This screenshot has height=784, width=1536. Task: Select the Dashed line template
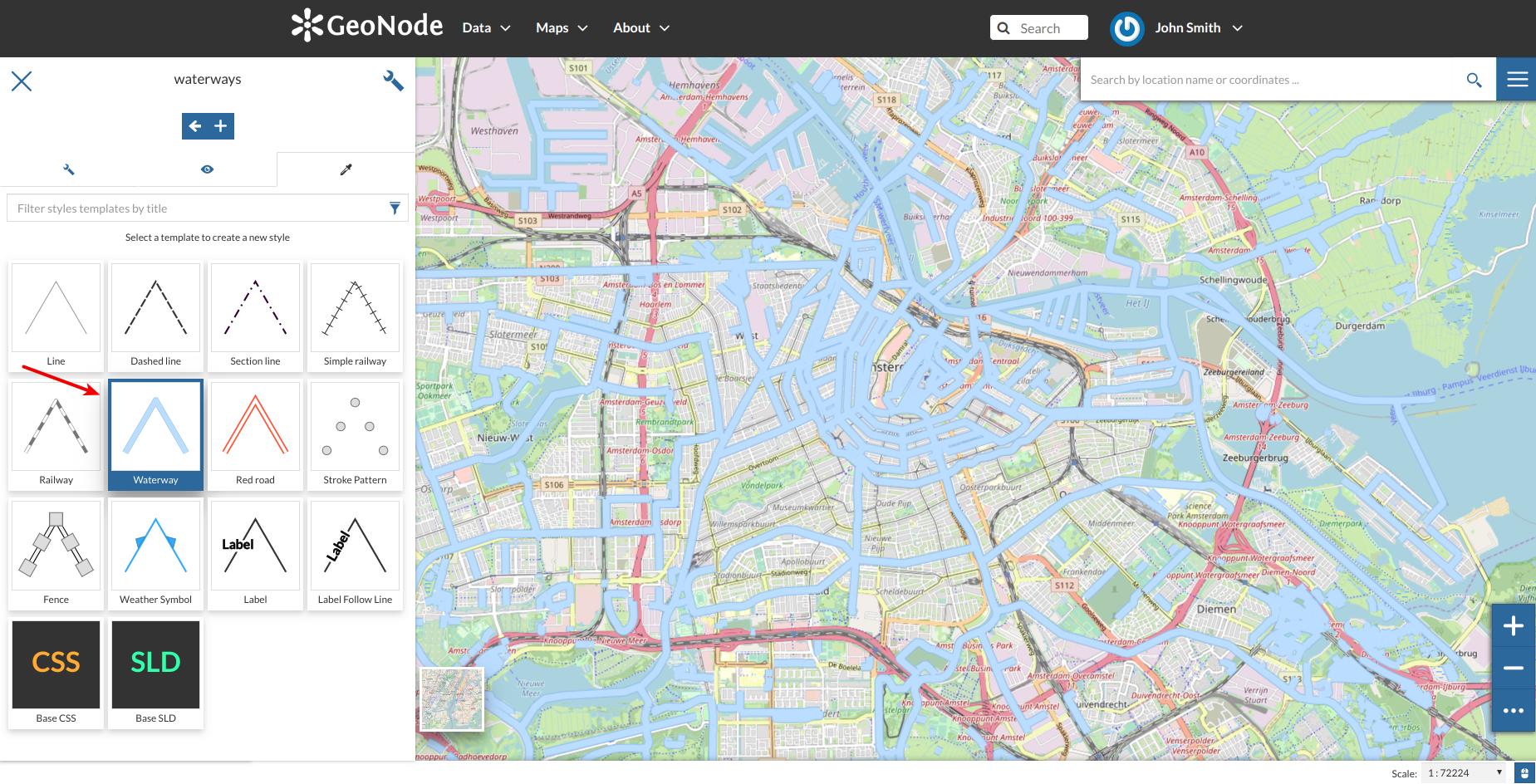tap(155, 316)
